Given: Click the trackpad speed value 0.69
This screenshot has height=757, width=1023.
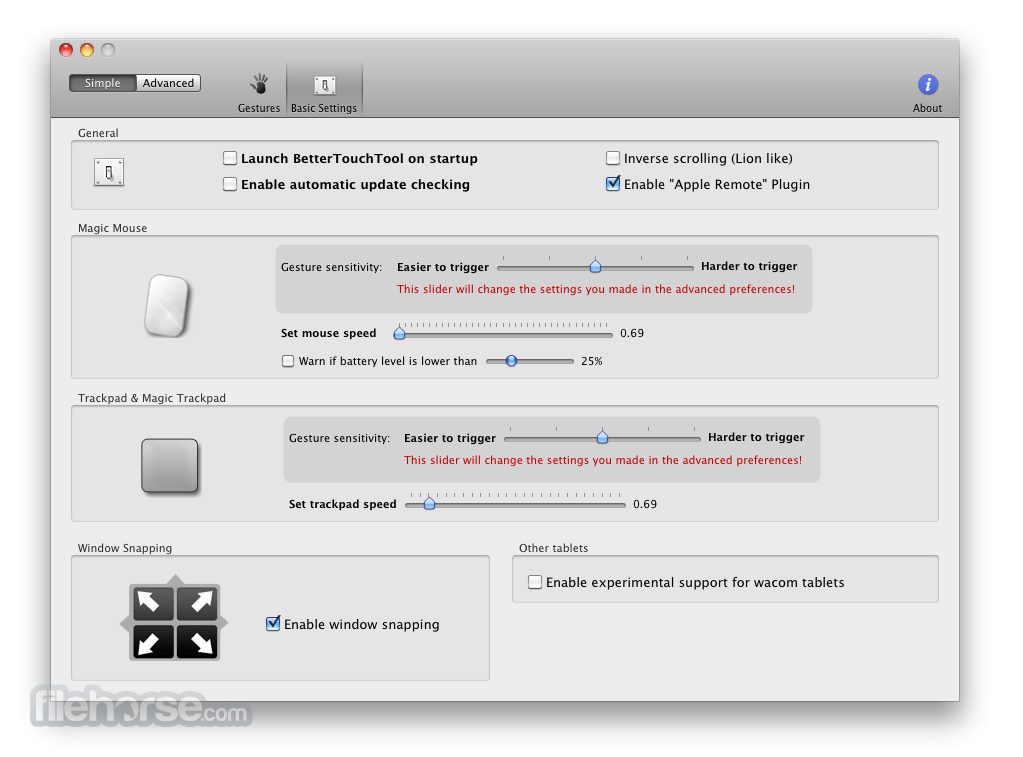Looking at the screenshot, I should pyautogui.click(x=645, y=504).
